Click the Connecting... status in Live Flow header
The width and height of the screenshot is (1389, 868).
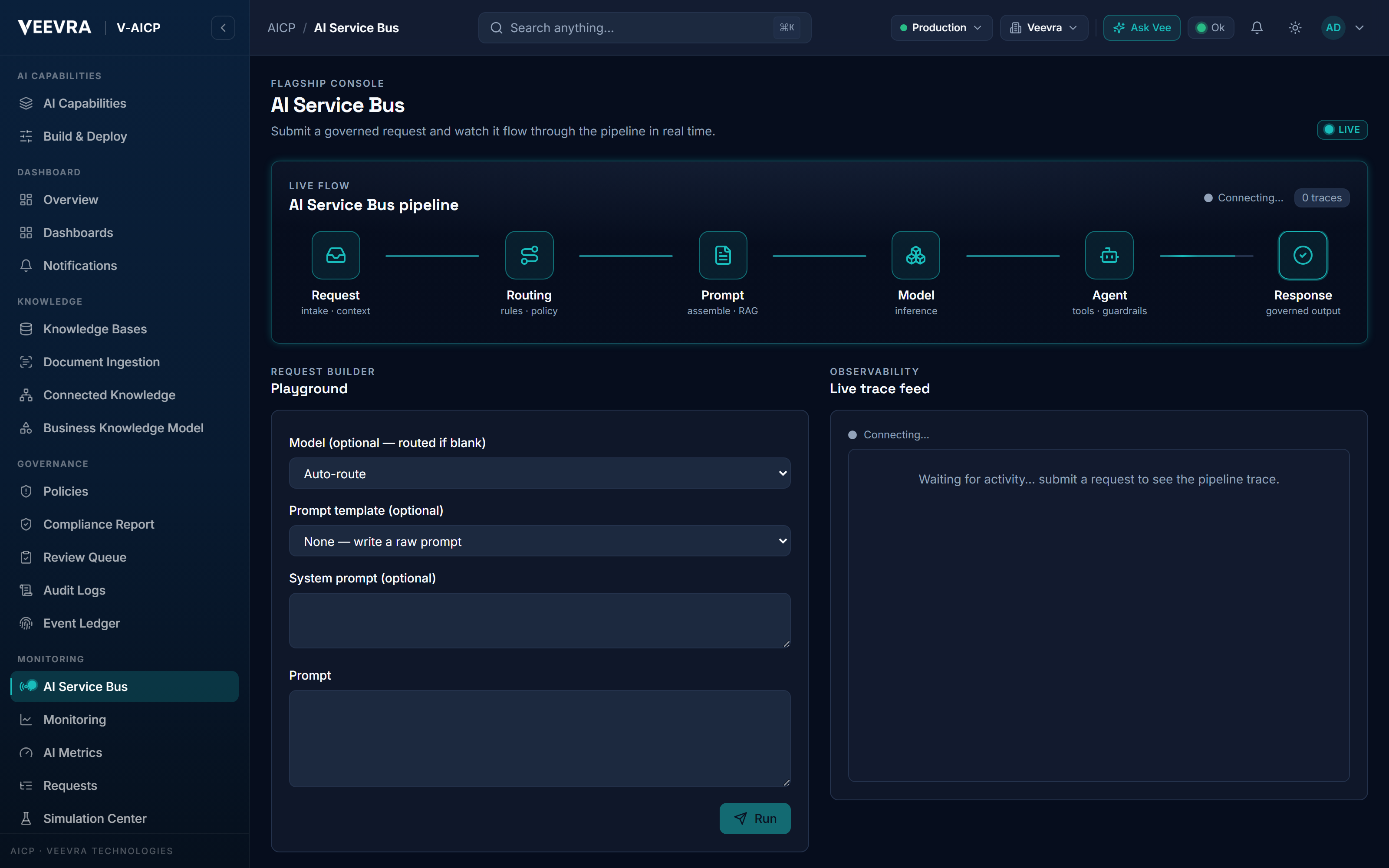pyautogui.click(x=1243, y=197)
